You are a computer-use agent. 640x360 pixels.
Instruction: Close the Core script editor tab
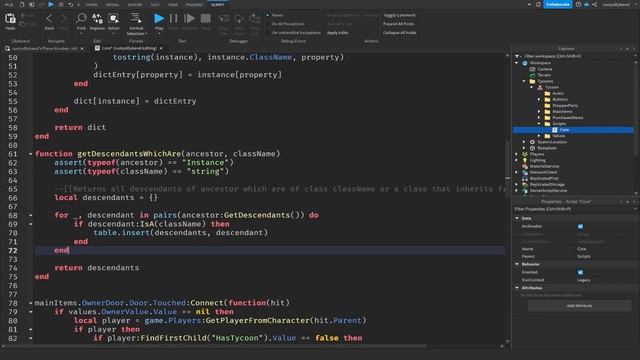pos(161,48)
